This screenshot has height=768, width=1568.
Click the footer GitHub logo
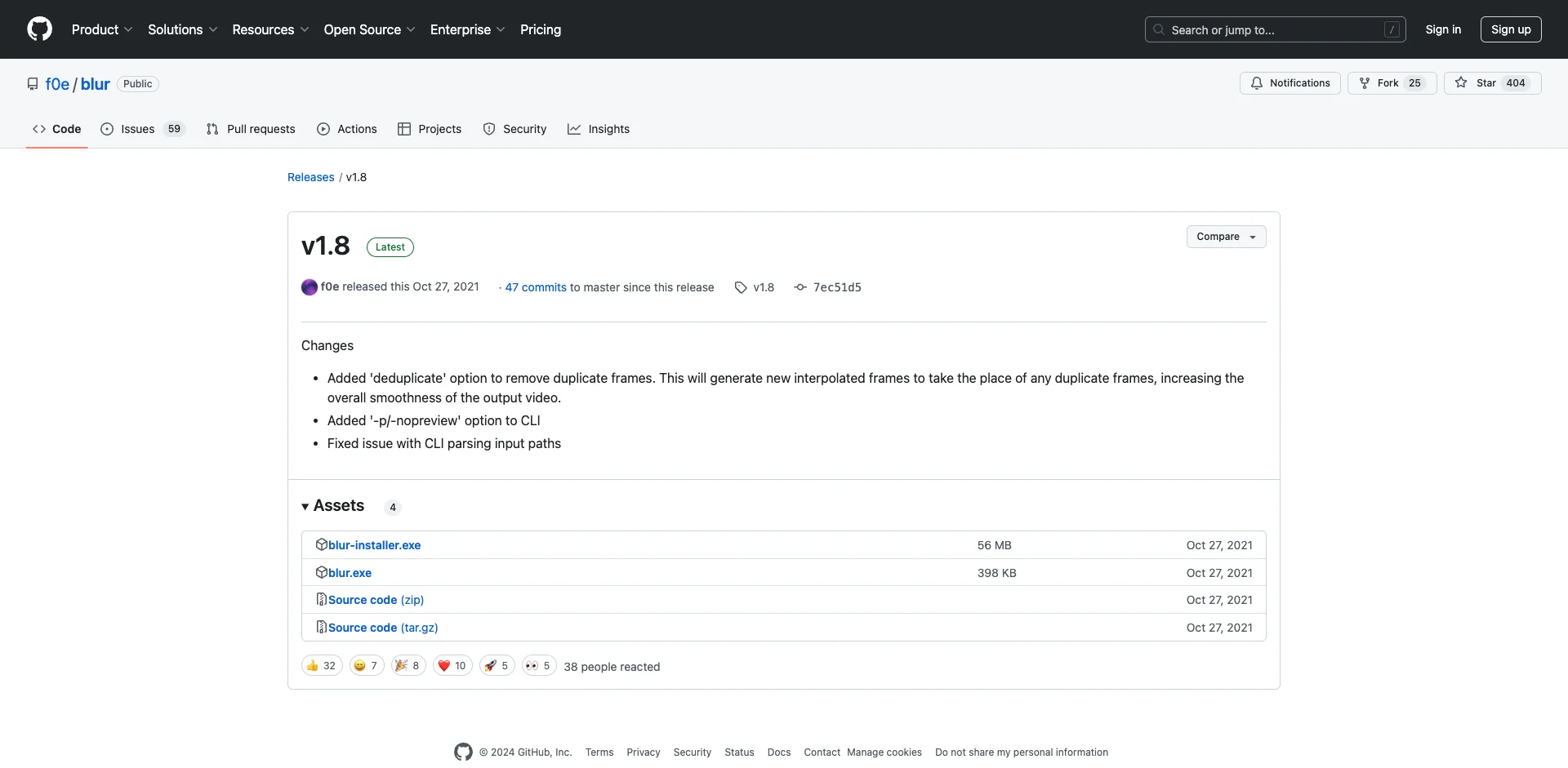coord(463,752)
